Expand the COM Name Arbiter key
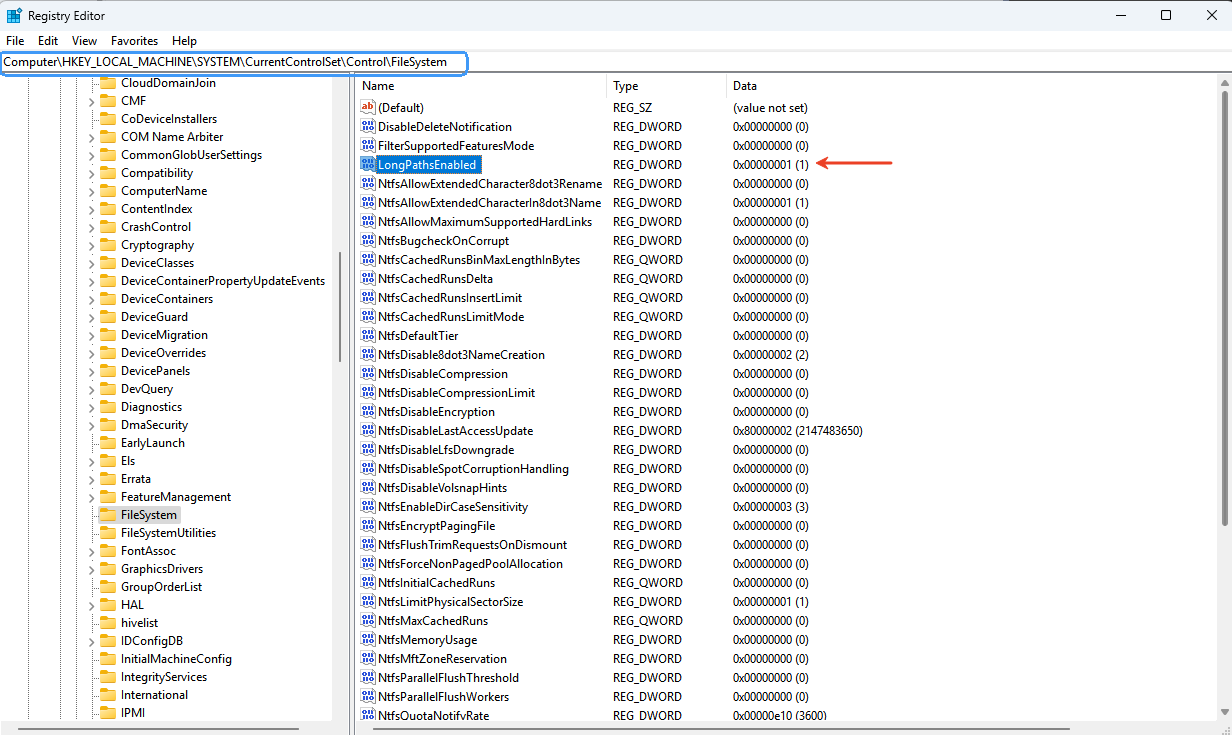Screen dimensions: 1232x735 pos(91,137)
